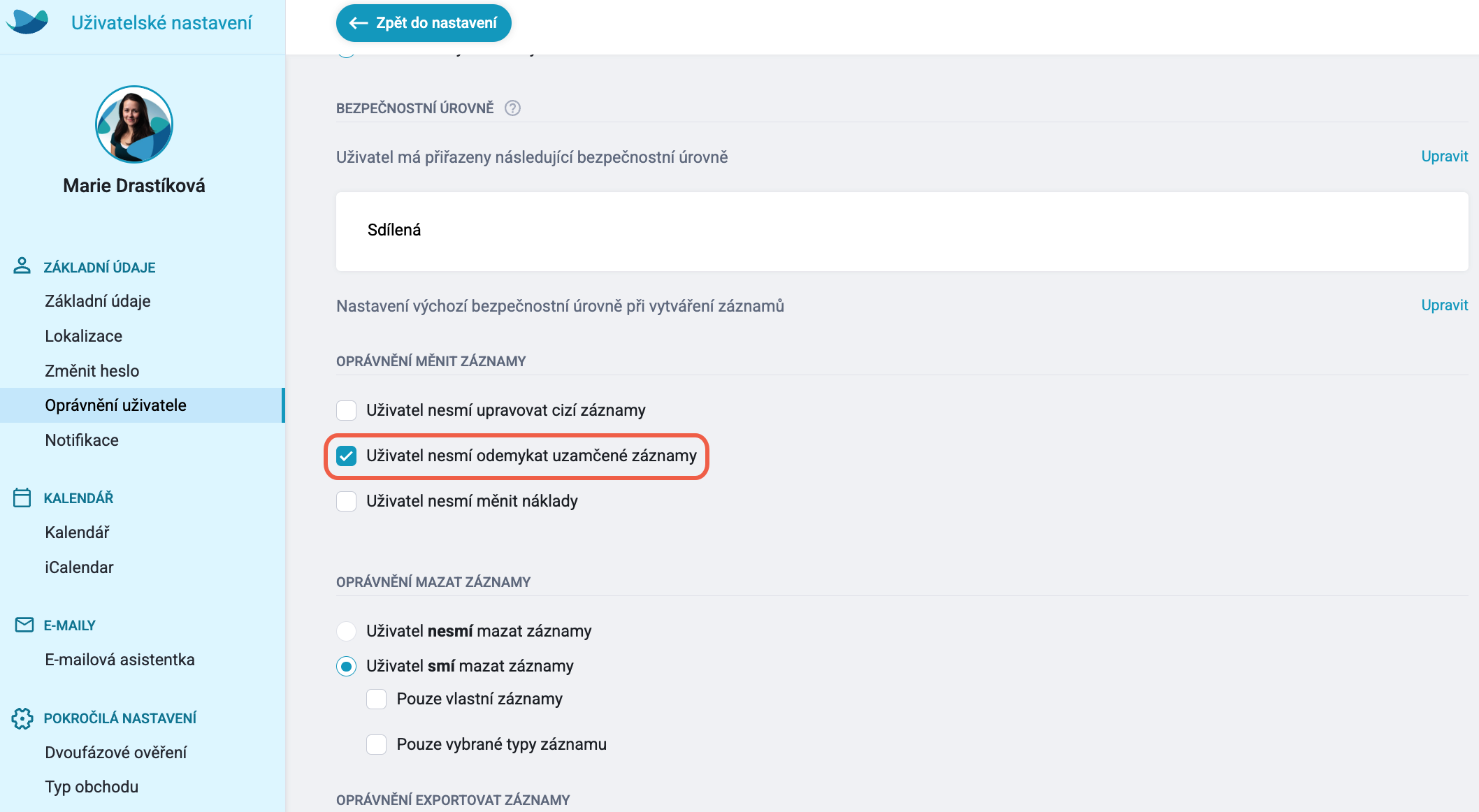Click KALENDÁŘ section heading
The height and width of the screenshot is (812, 1479).
click(78, 498)
